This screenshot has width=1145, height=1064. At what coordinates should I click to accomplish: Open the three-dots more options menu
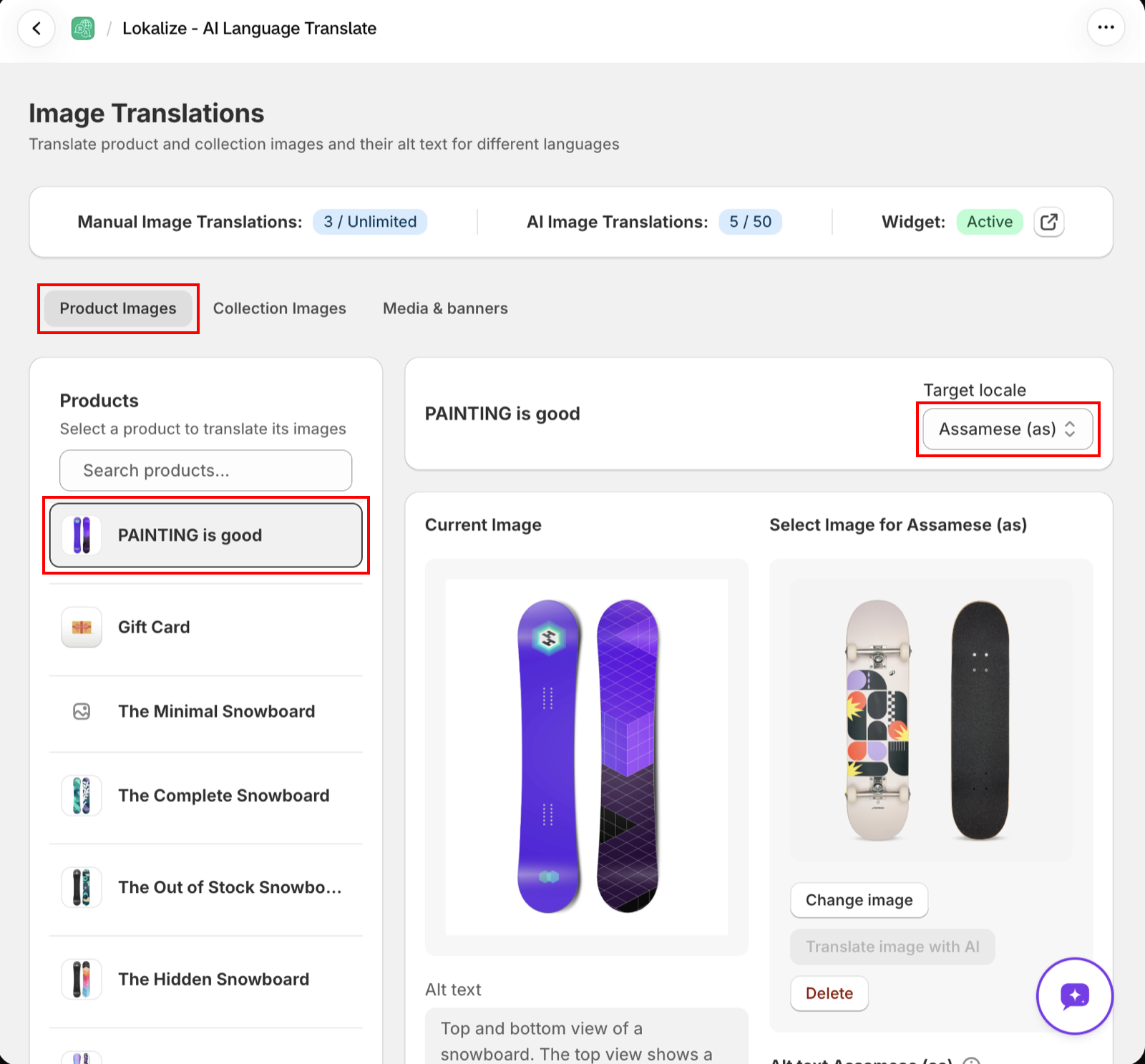(1106, 27)
